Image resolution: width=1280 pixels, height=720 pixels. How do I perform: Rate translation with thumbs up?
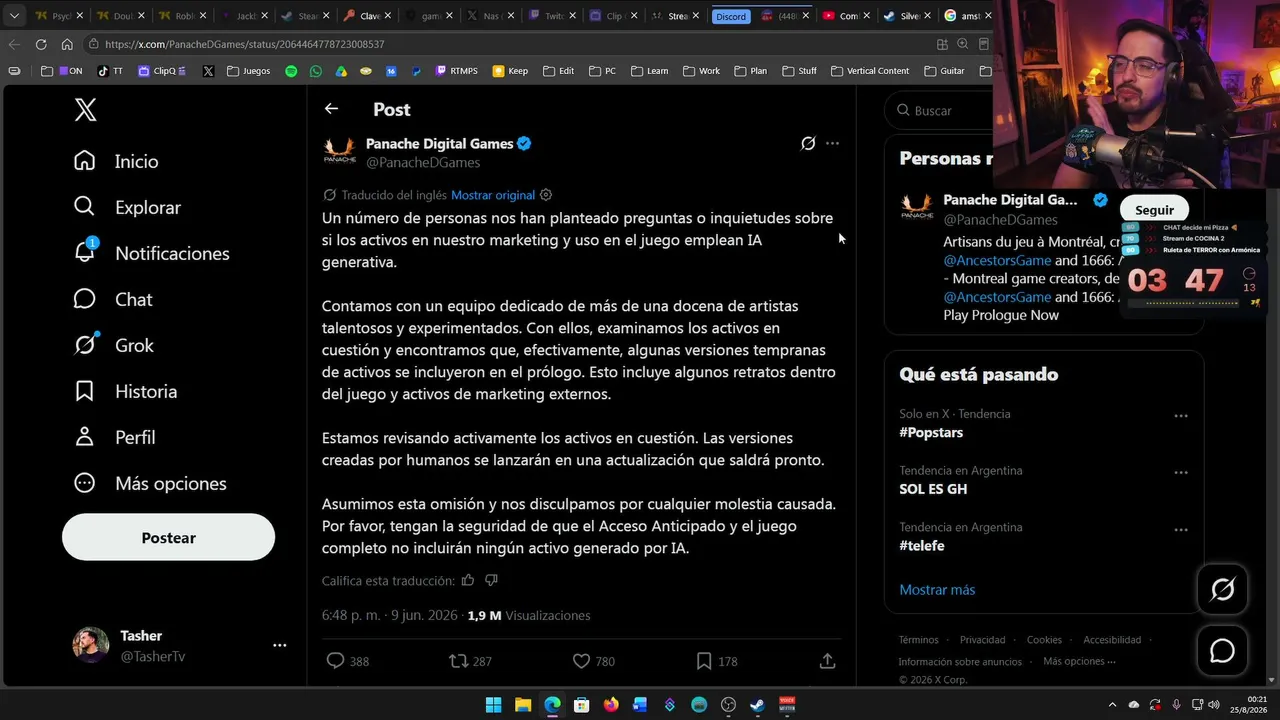coord(467,580)
